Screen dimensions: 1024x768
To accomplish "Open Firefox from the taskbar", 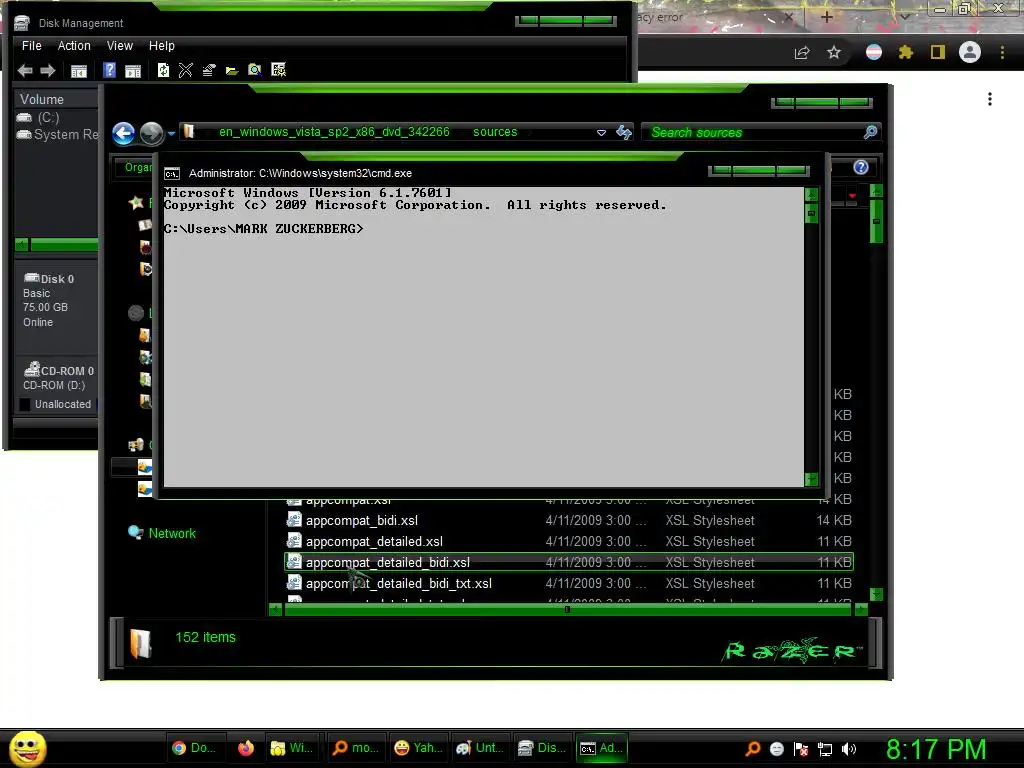I will [x=246, y=748].
